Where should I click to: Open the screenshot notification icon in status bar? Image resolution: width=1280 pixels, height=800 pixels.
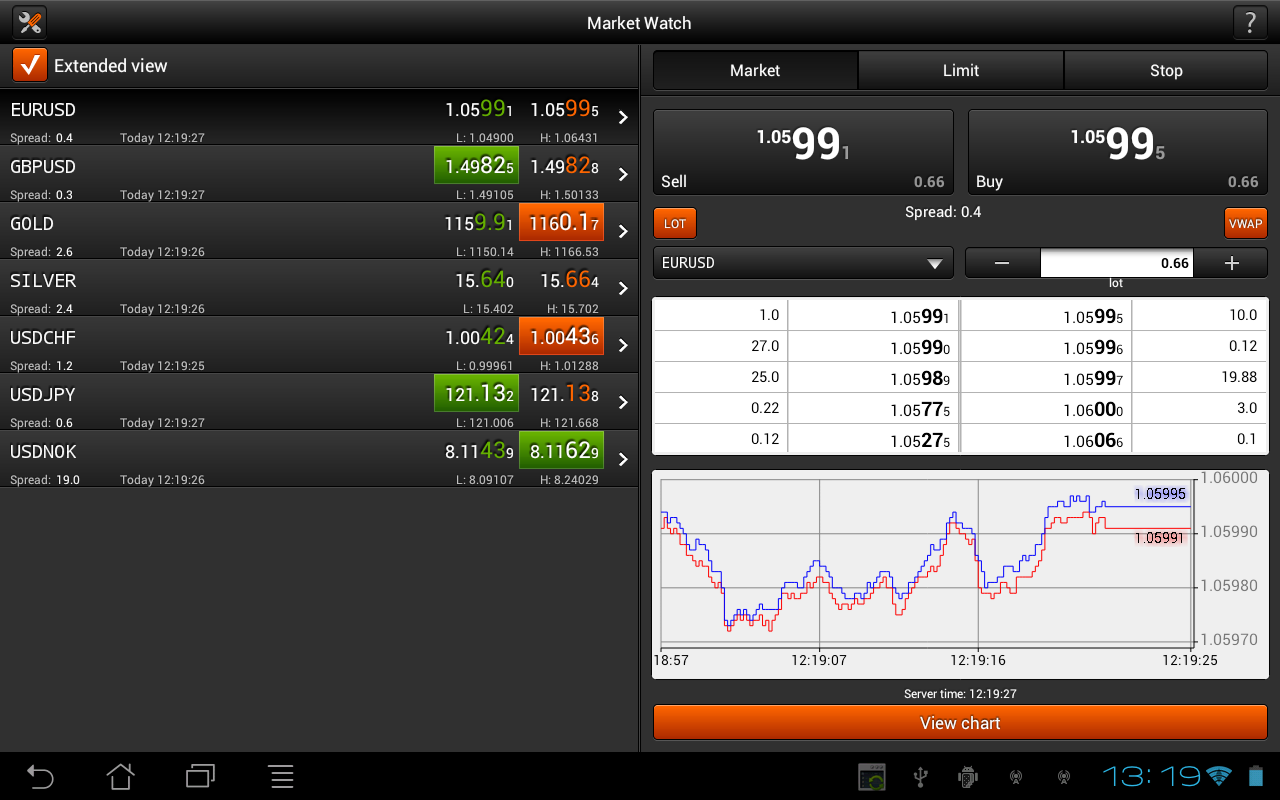pyautogui.click(x=873, y=777)
